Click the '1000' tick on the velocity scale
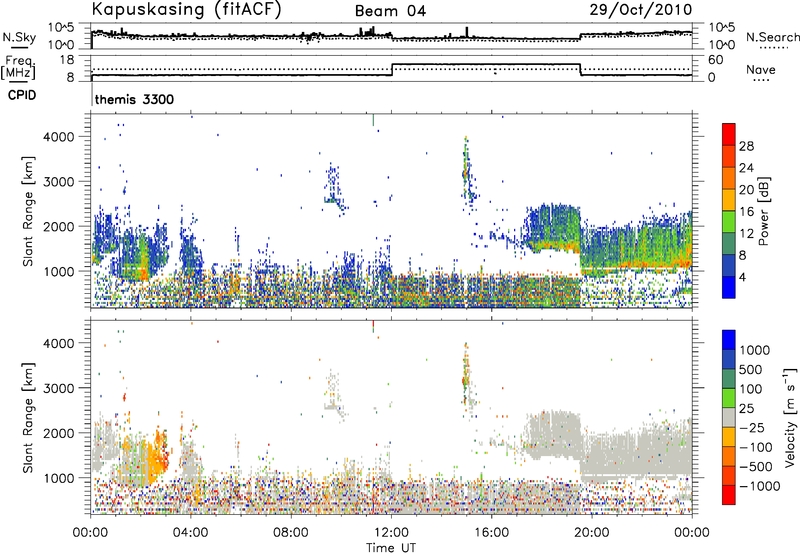 click(754, 350)
